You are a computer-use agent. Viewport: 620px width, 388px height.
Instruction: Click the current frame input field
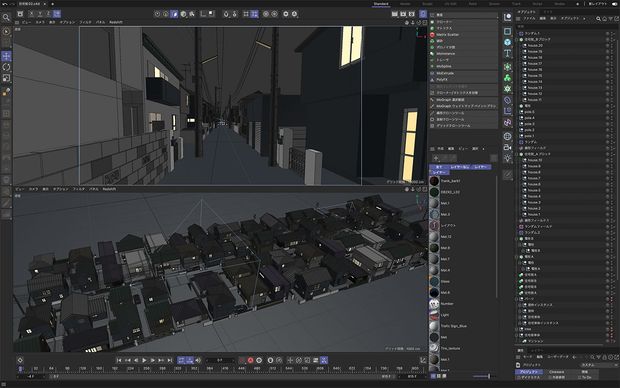coord(220,360)
